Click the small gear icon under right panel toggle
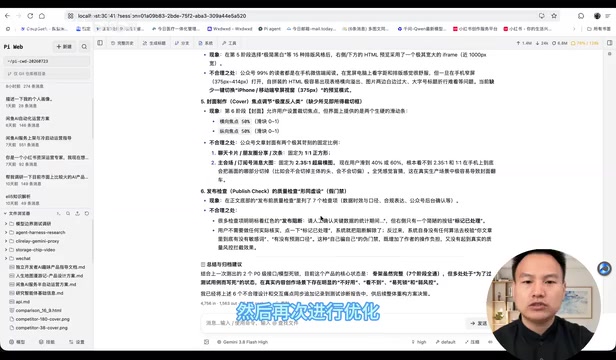 [610, 54]
